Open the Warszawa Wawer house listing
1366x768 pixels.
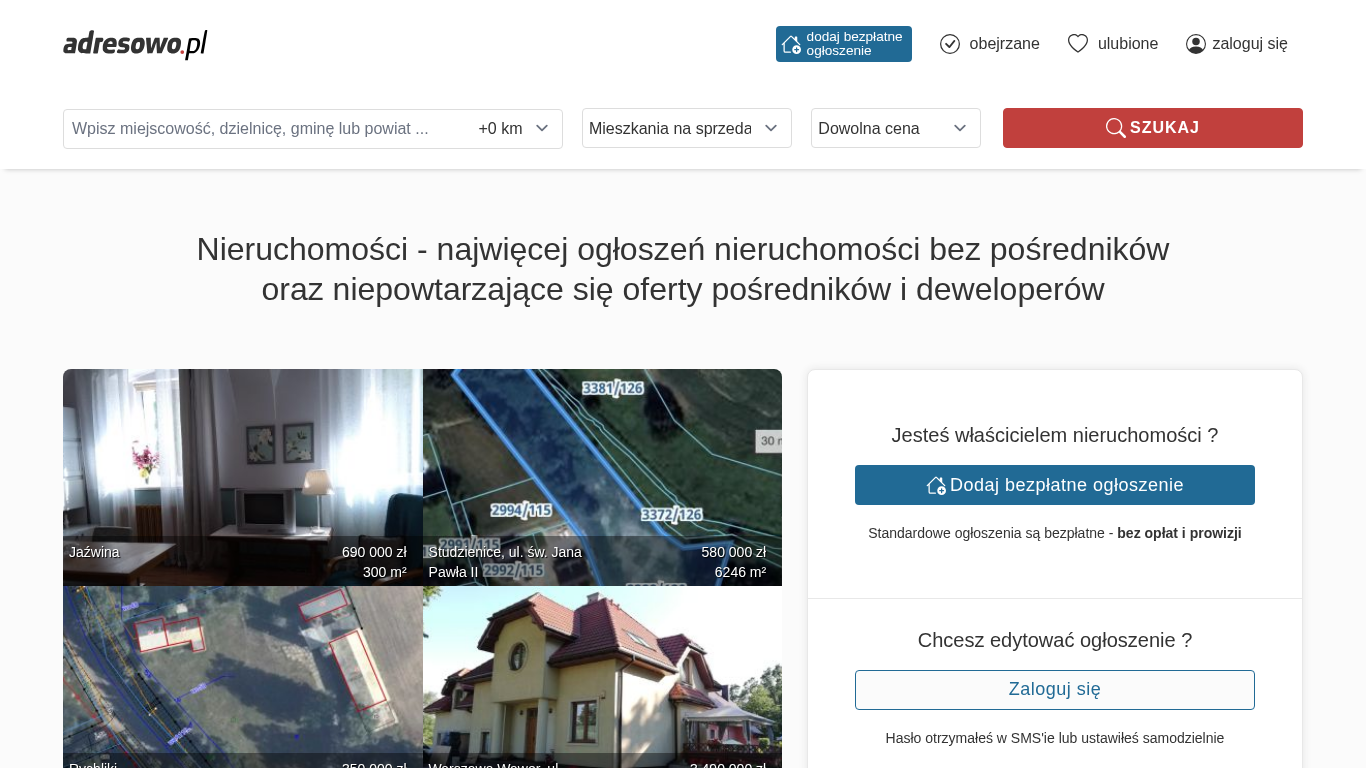(x=602, y=677)
